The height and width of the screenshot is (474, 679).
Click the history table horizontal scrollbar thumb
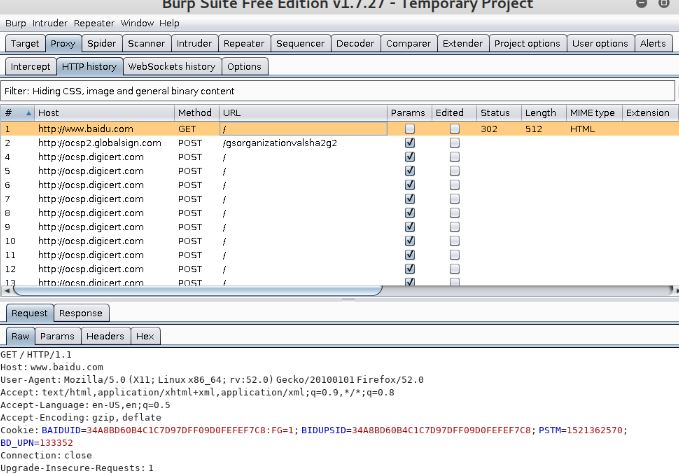pyautogui.click(x=197, y=290)
